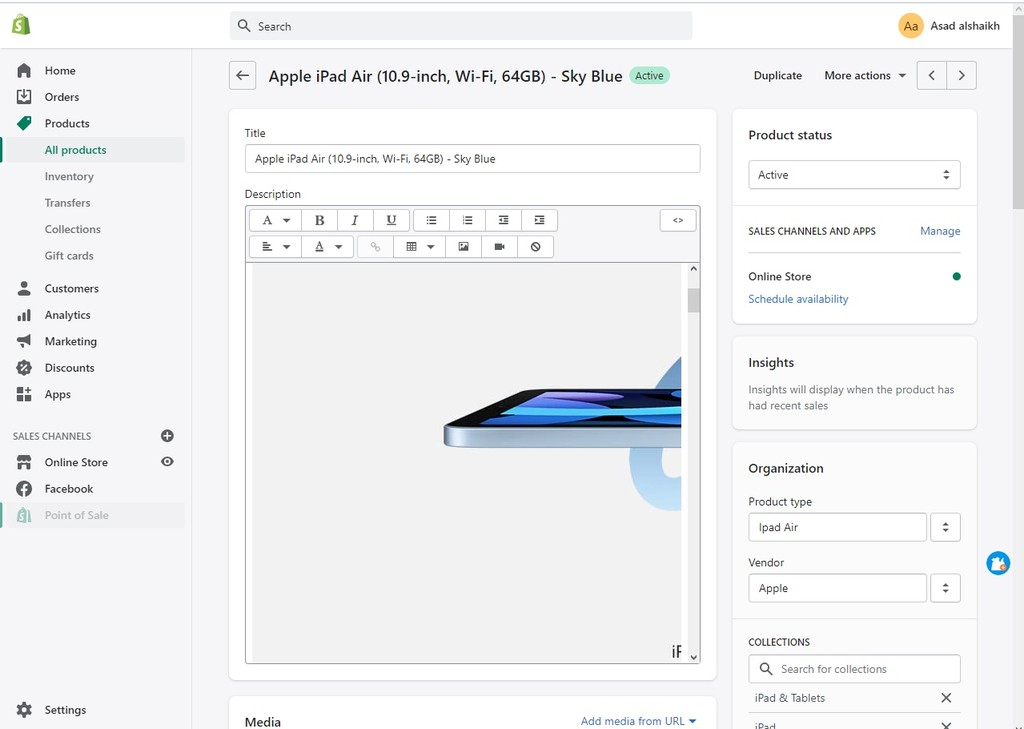Image resolution: width=1024 pixels, height=729 pixels.
Task: Open Gift cards page
Action: tap(69, 255)
